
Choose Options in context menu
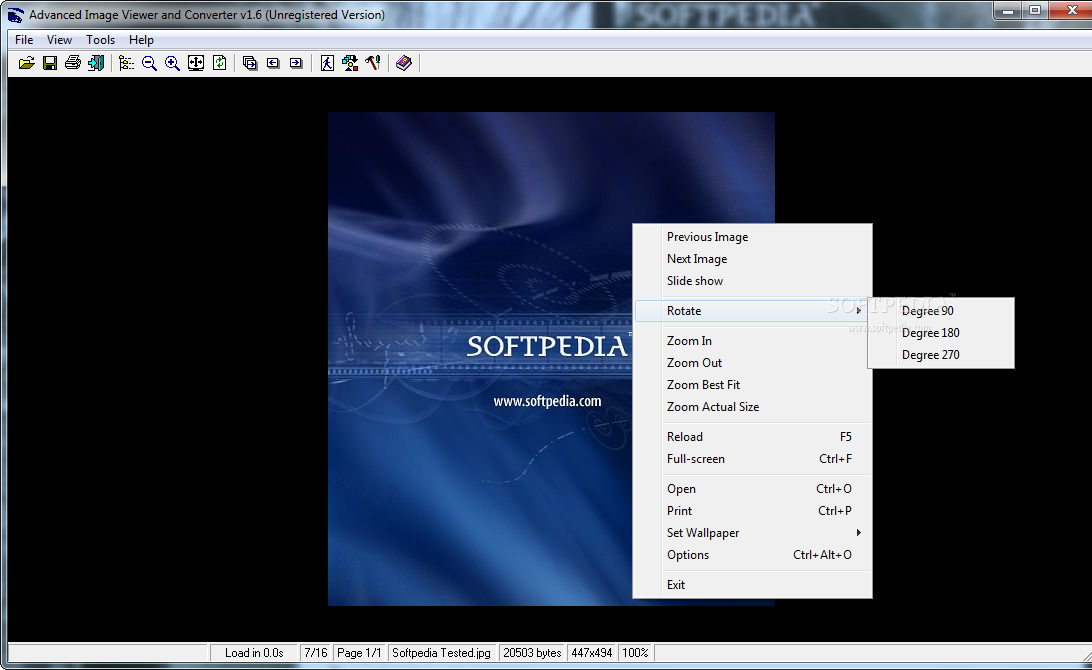pos(753,555)
